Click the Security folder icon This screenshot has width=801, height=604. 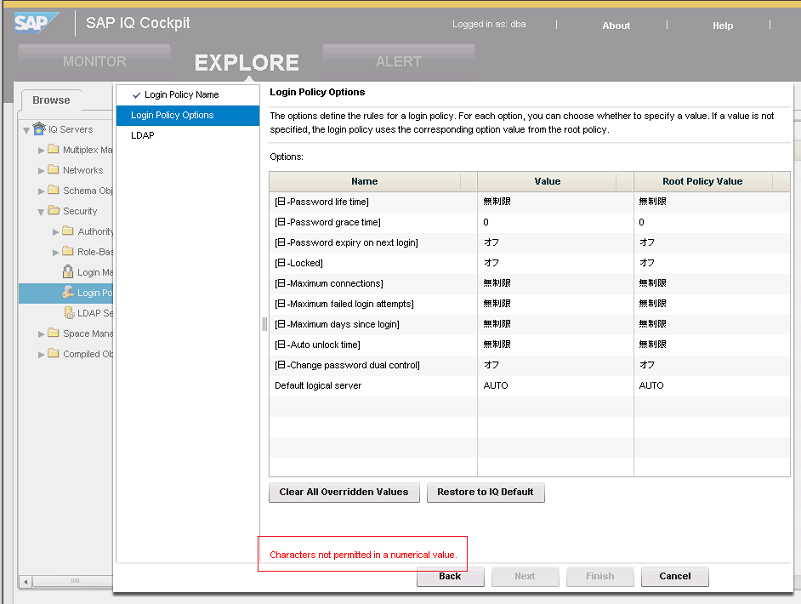[54, 211]
